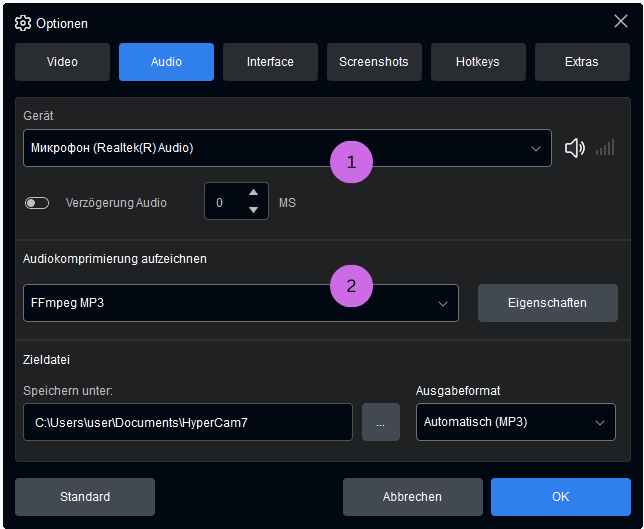Click the audio level bars indicator
The image size is (644, 529).
[604, 148]
